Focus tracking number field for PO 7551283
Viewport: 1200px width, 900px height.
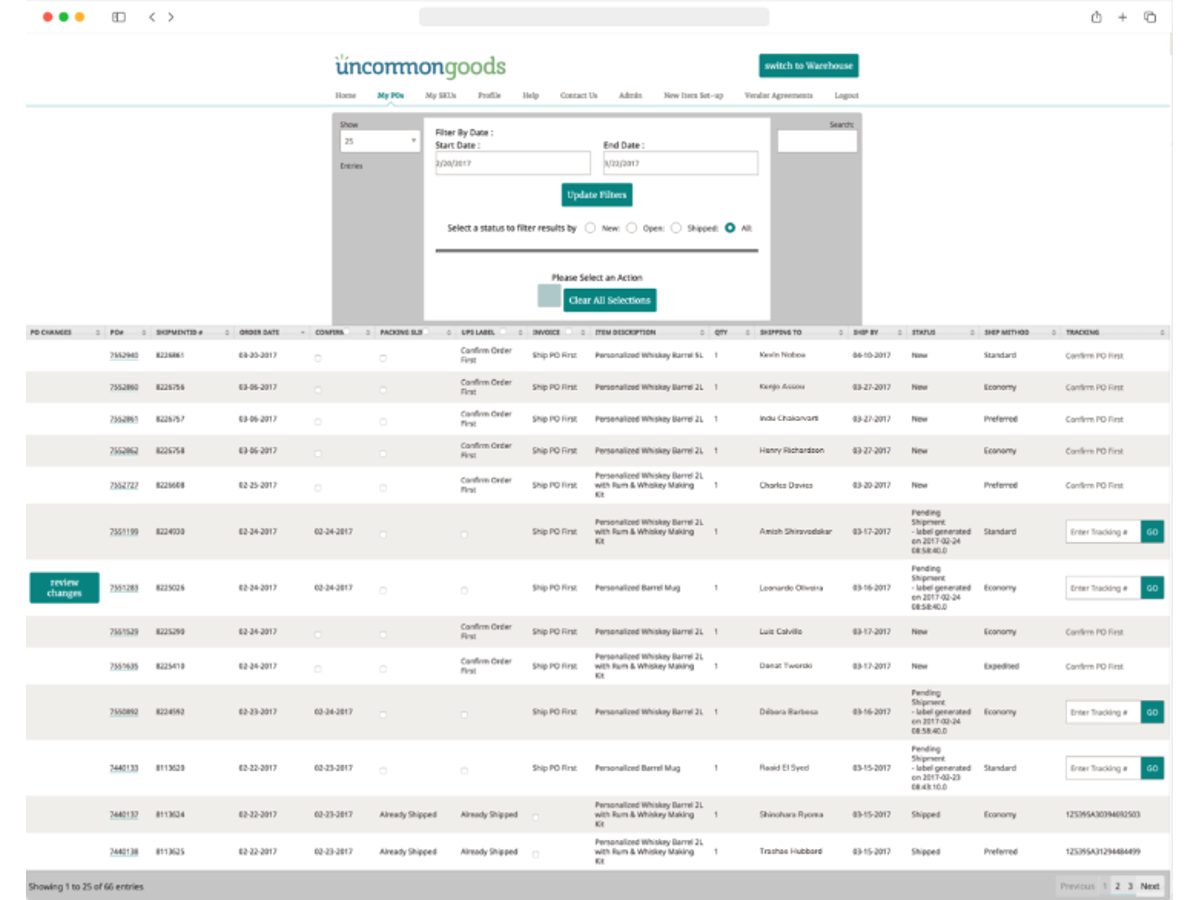pos(1103,588)
